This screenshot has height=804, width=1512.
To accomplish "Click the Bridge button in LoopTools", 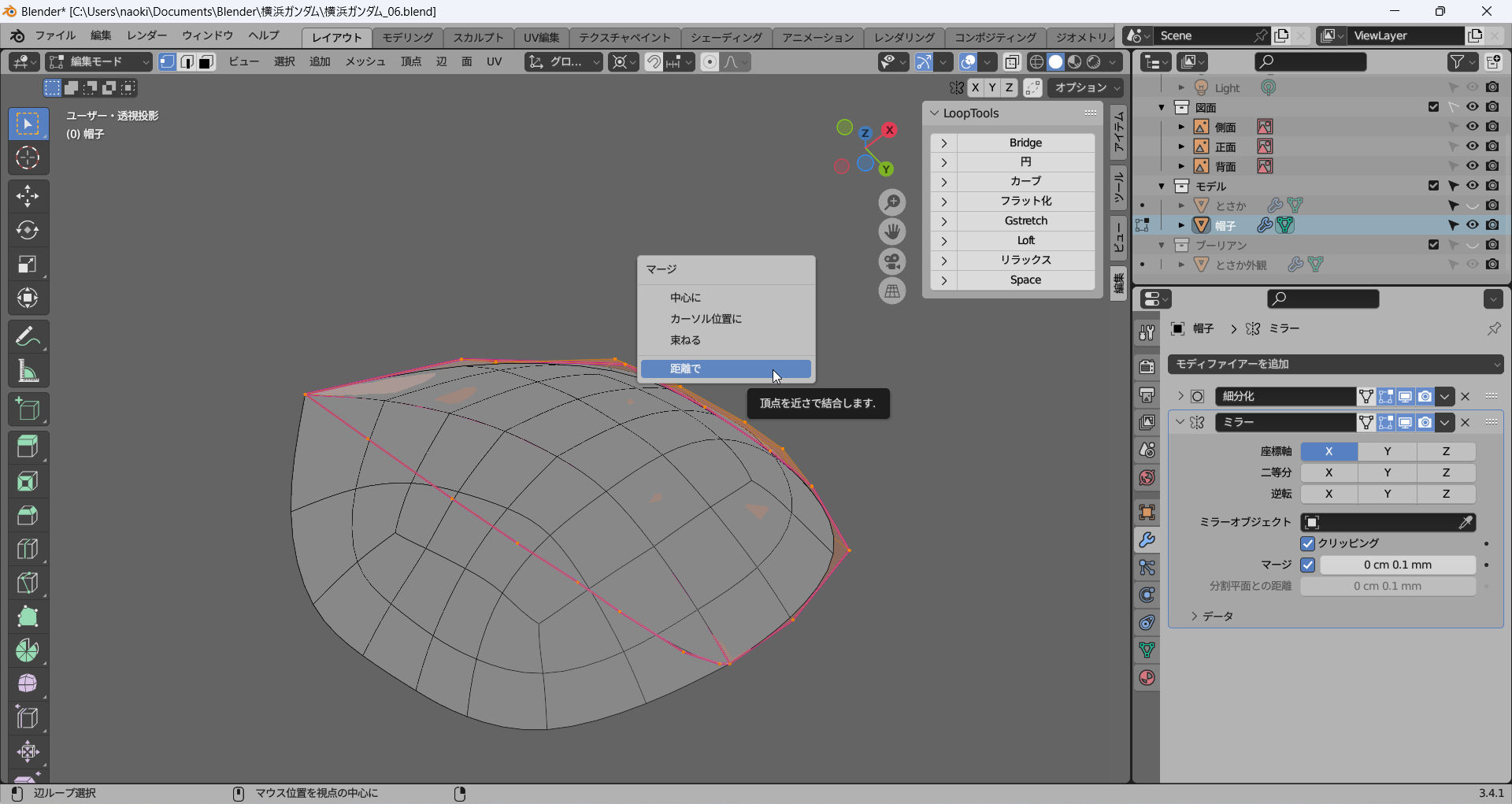I will coord(1025,143).
